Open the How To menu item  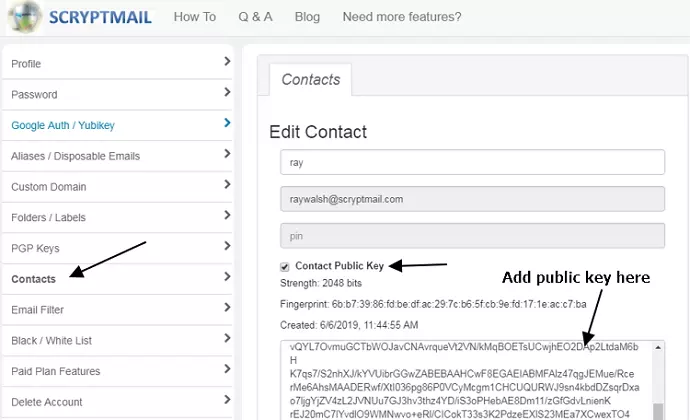(x=194, y=17)
